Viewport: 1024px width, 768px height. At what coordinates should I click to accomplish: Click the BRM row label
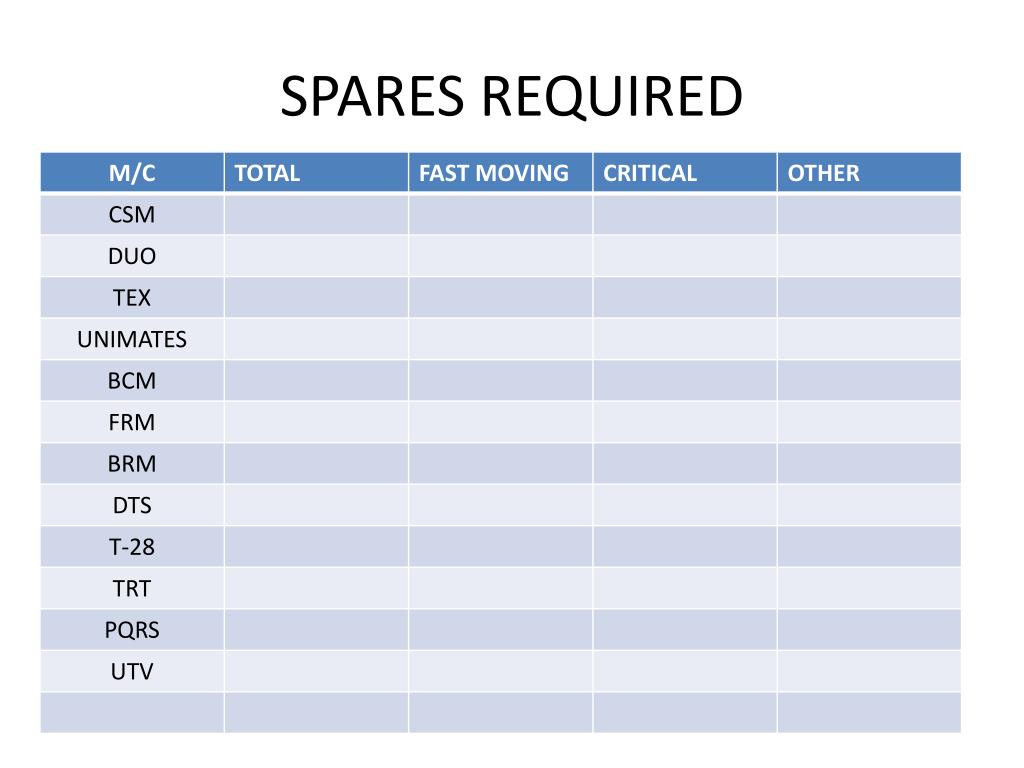coord(132,464)
